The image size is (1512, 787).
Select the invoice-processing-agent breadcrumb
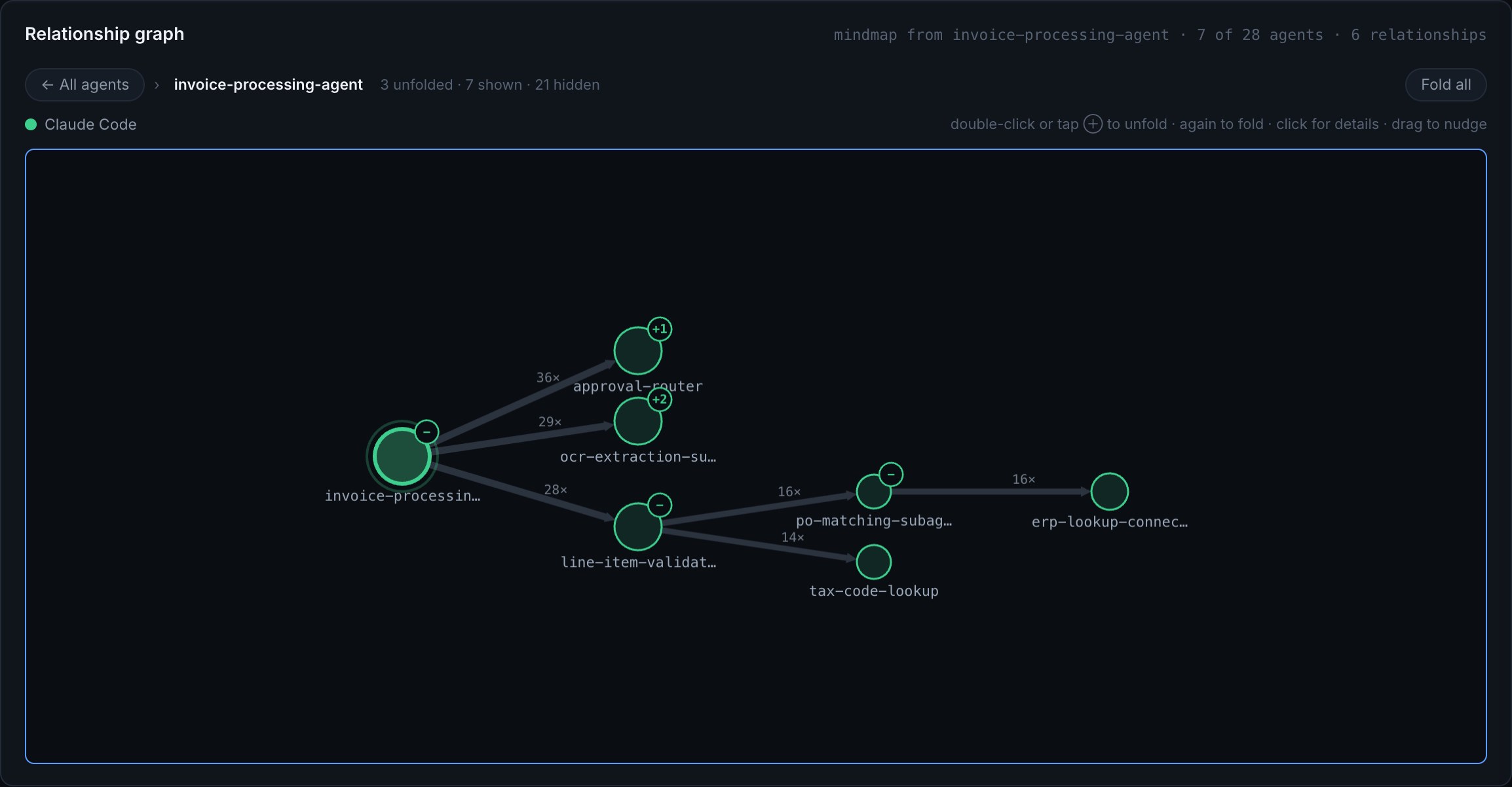(268, 84)
